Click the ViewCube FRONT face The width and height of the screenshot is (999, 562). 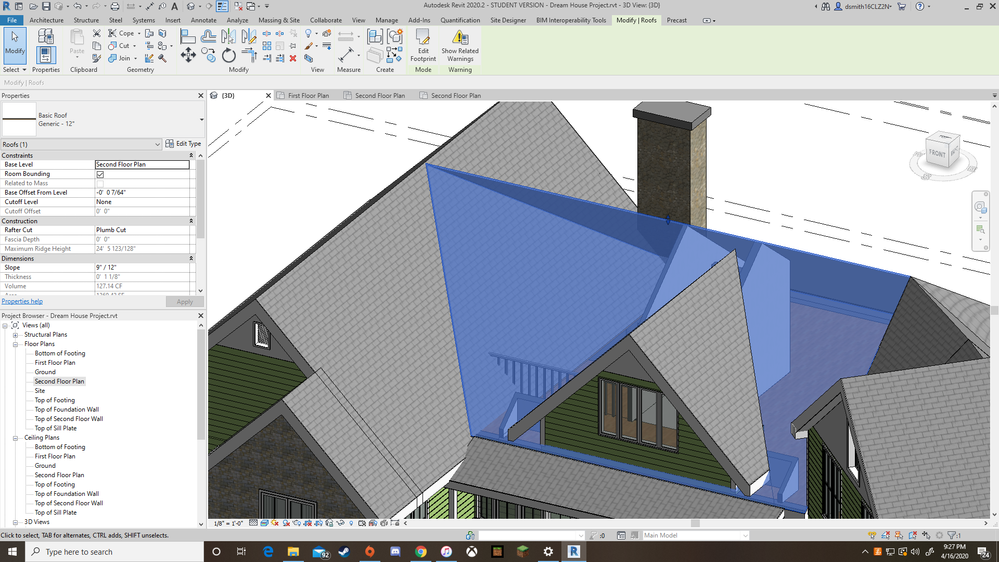937,153
